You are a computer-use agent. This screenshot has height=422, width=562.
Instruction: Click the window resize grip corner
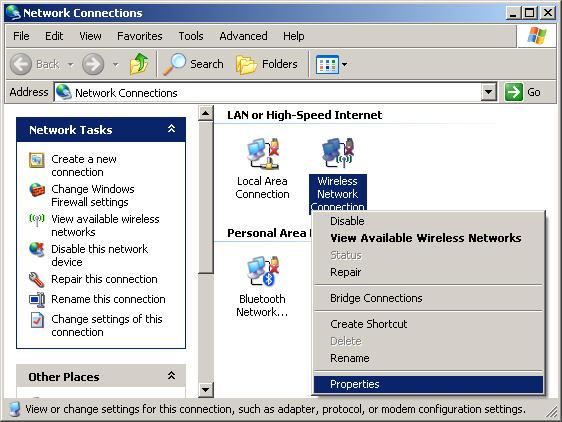pos(552,412)
